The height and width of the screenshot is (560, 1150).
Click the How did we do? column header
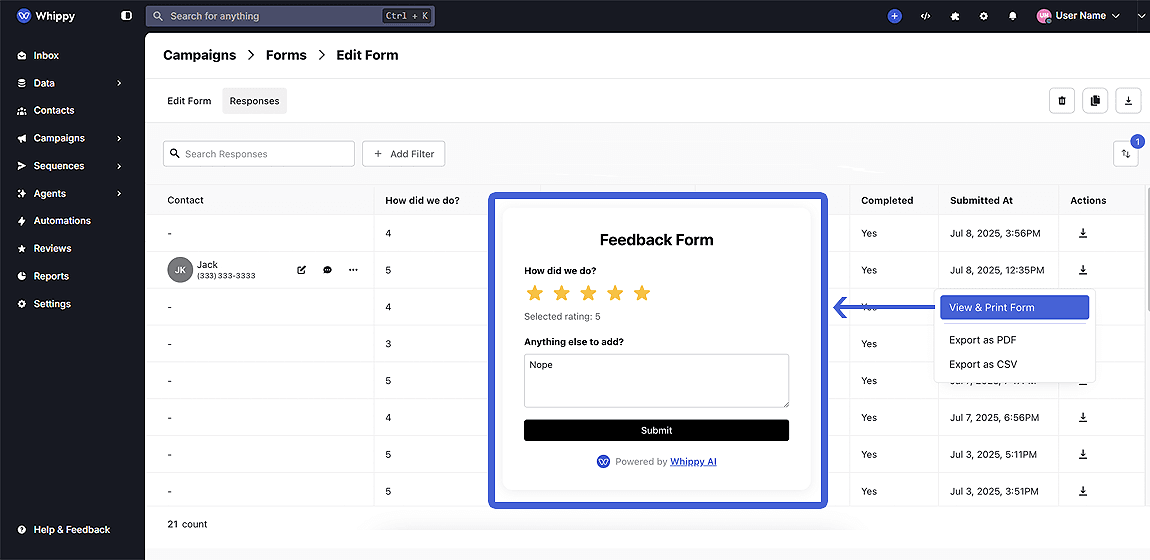422,200
